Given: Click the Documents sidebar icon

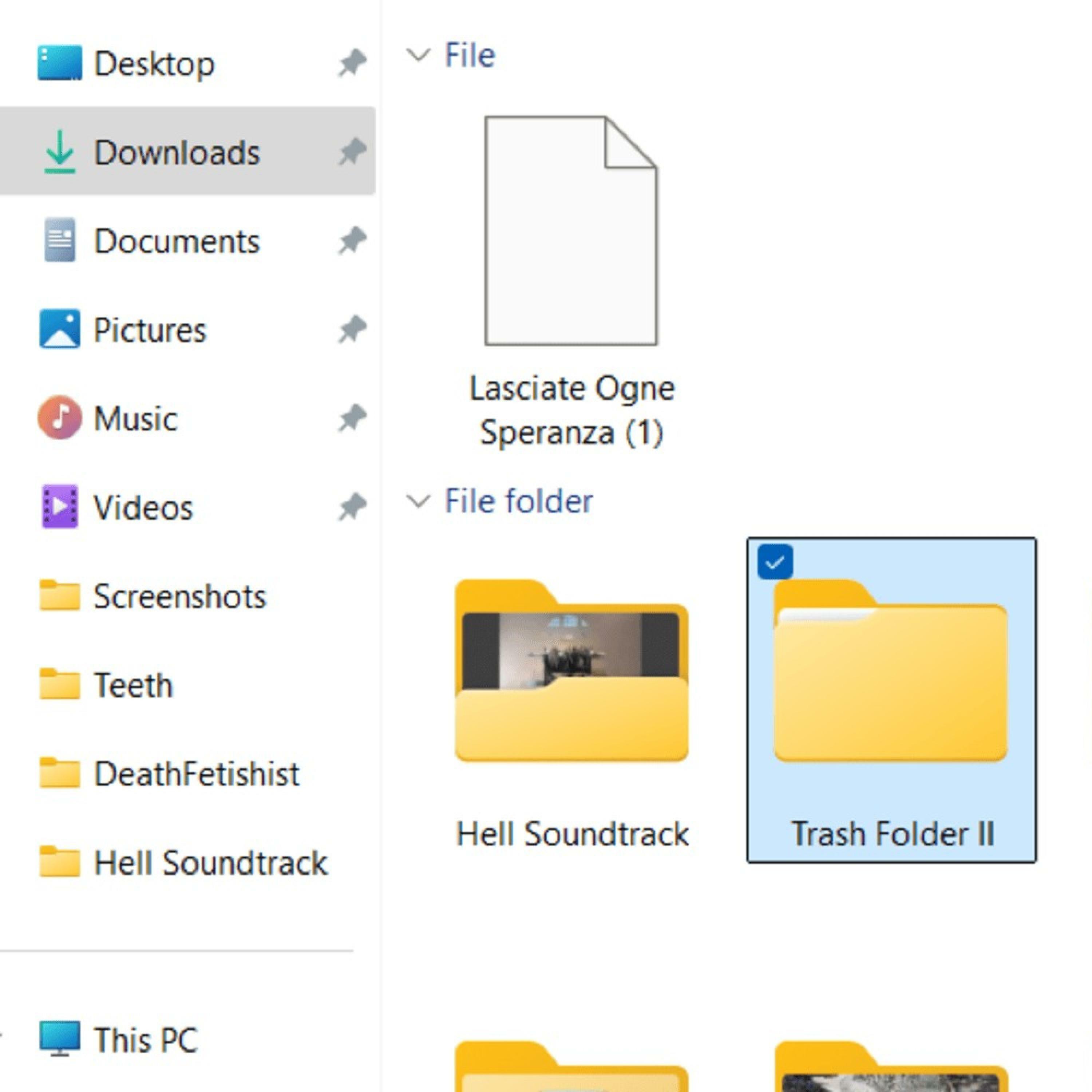Looking at the screenshot, I should click(59, 240).
